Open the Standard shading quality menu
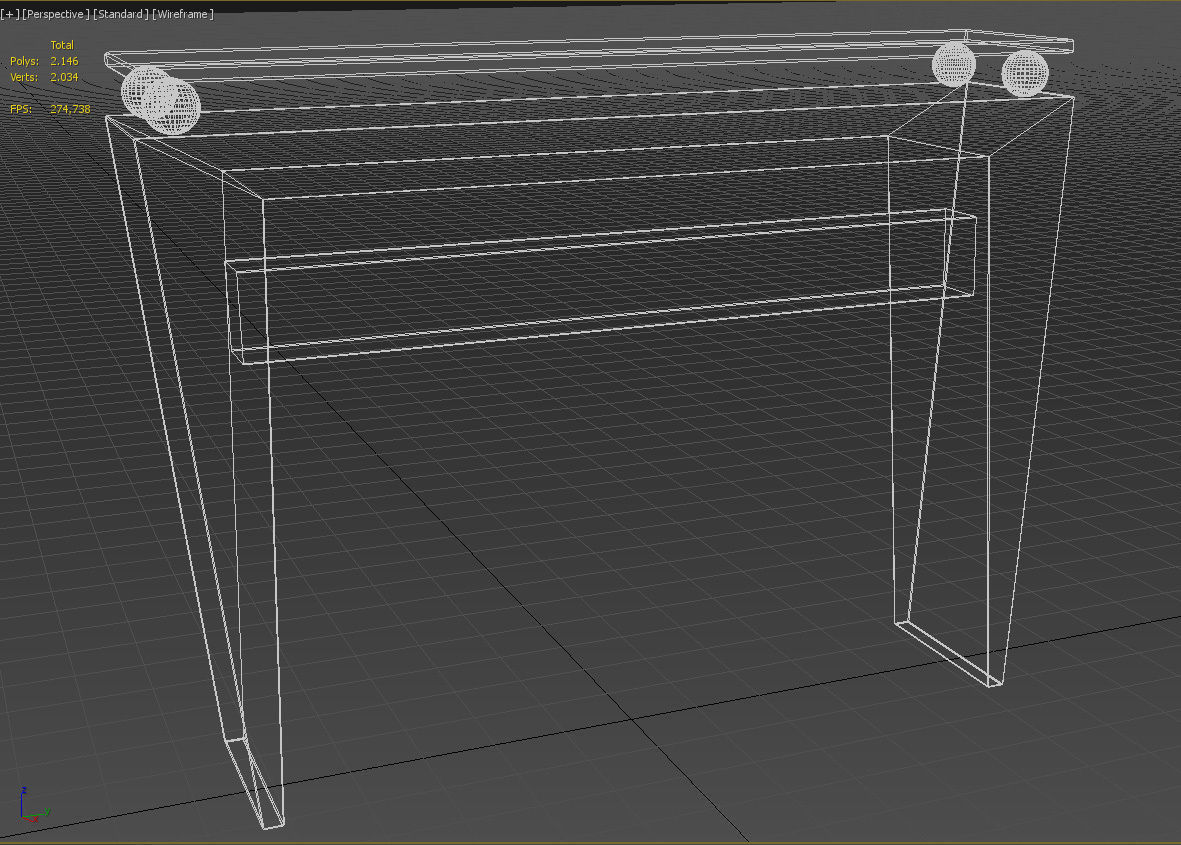 pos(121,14)
